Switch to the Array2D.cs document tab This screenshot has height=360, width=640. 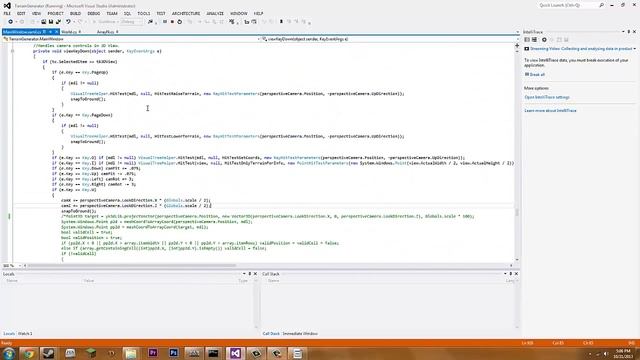click(x=107, y=31)
